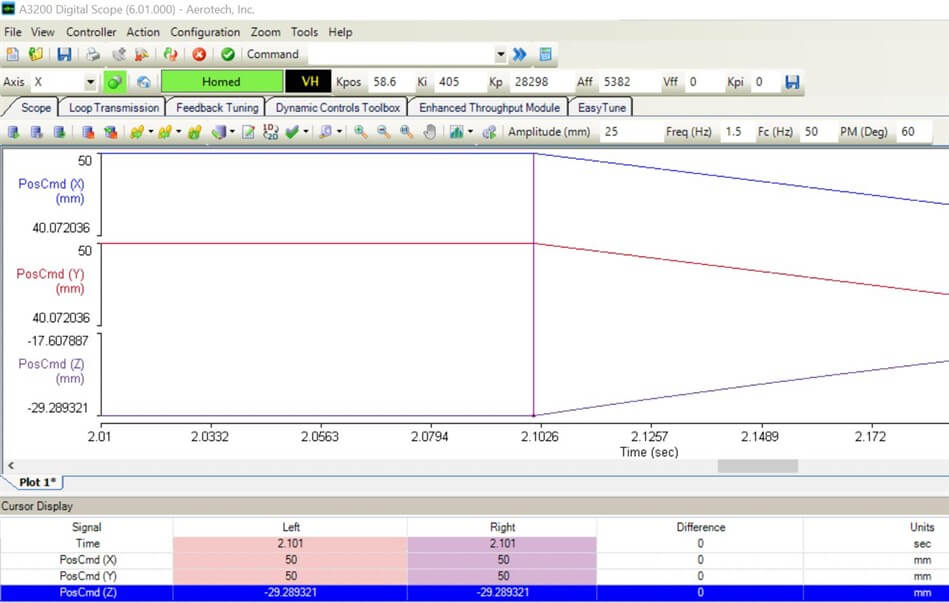Save gains with floppy icon after Kpi
949x603 pixels.
(x=792, y=82)
